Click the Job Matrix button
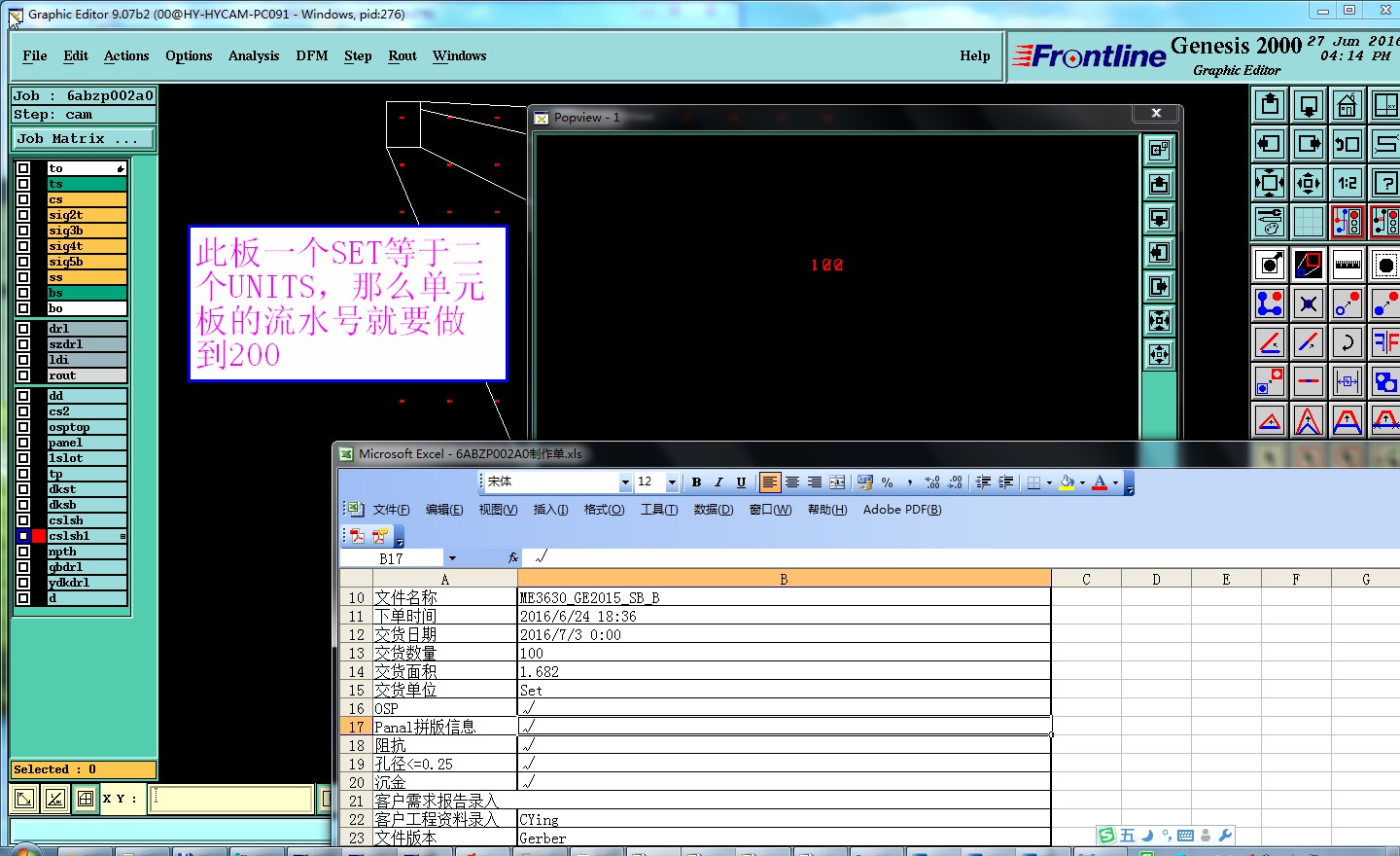 click(x=84, y=139)
